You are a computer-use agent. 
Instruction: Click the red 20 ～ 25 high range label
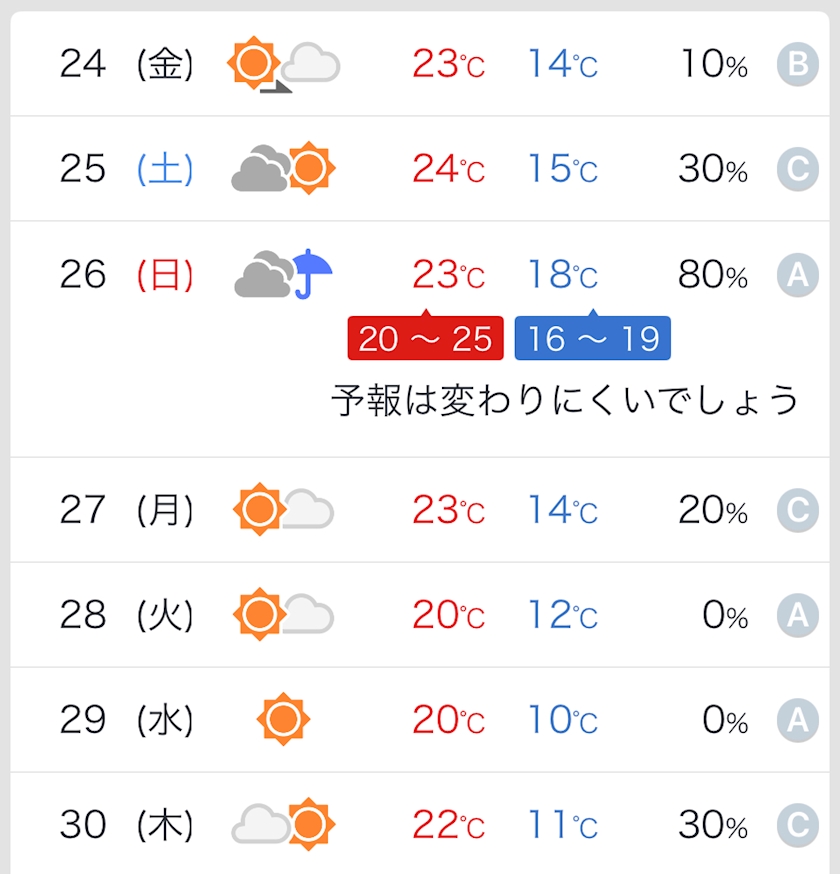(425, 339)
